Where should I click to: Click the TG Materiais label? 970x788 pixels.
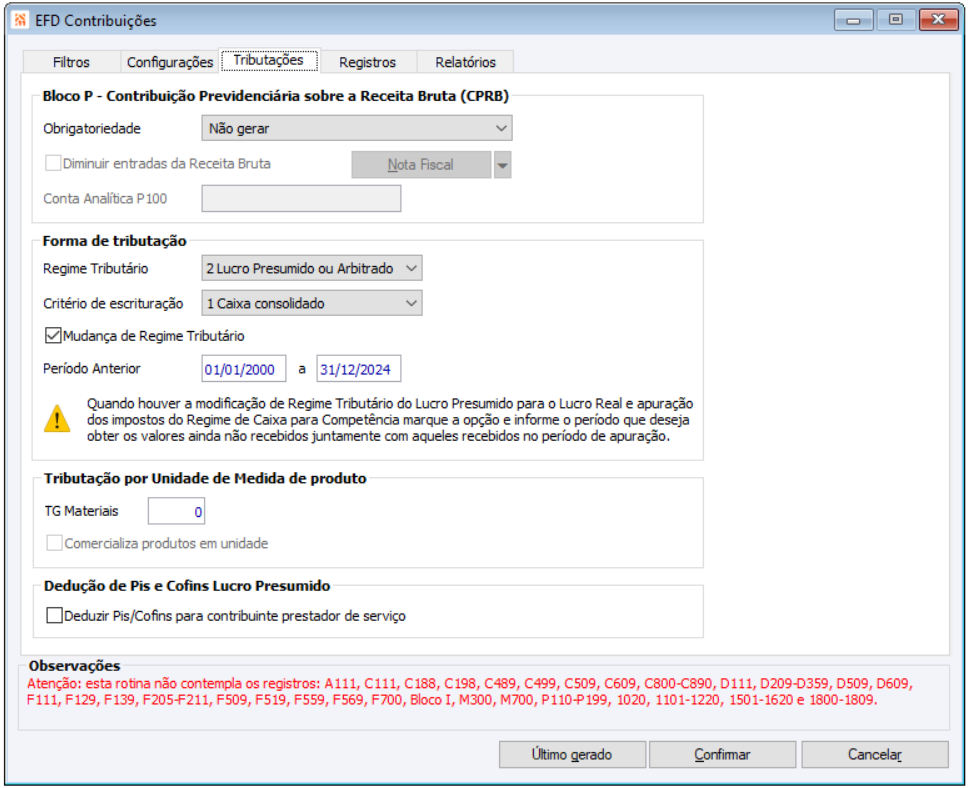[81, 511]
